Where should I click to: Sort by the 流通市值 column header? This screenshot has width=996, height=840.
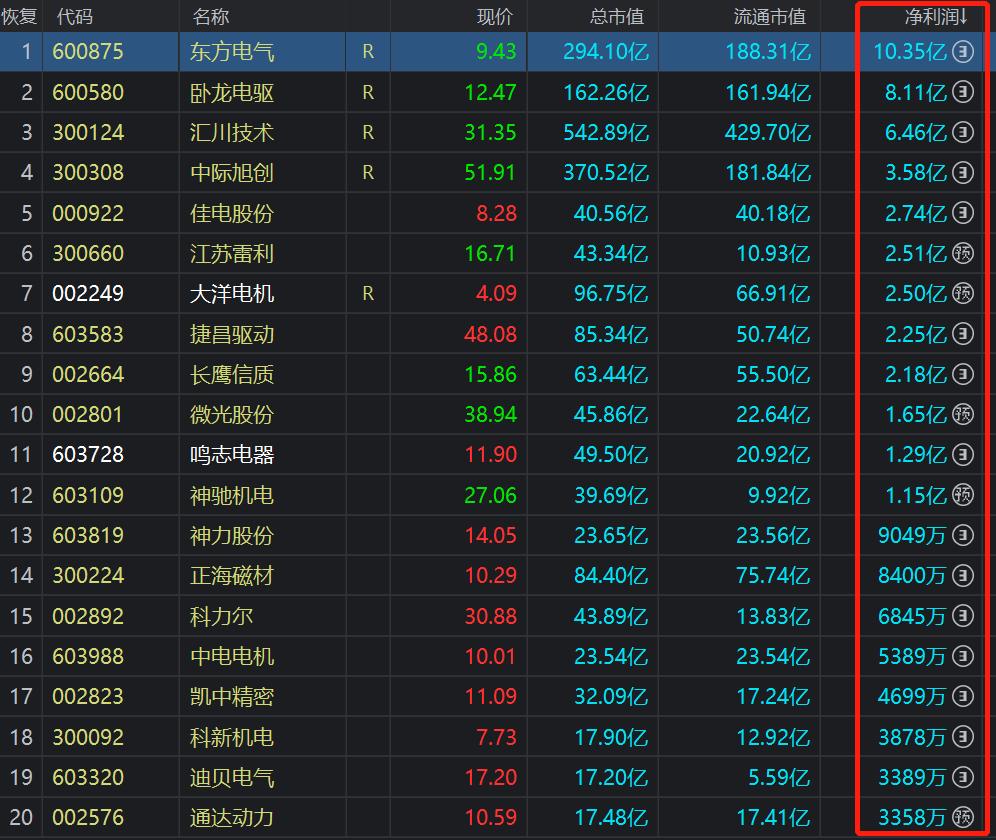(769, 17)
